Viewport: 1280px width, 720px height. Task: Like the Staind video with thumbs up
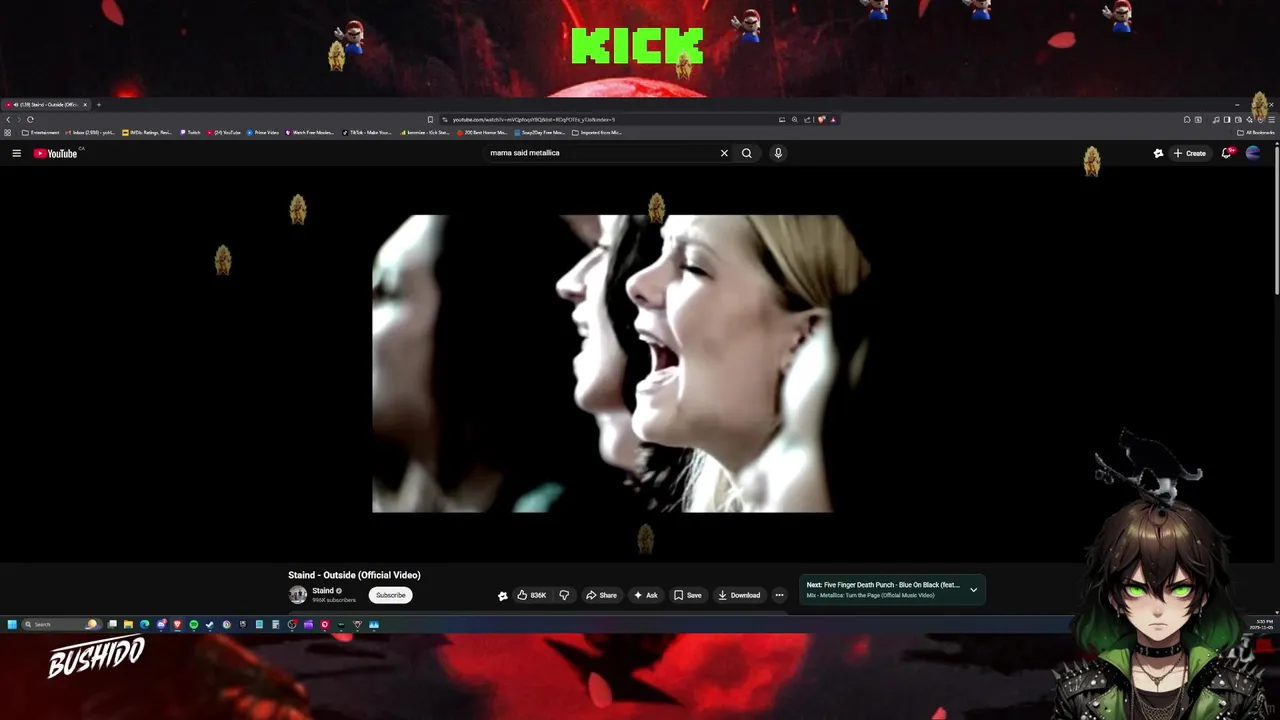(x=532, y=595)
